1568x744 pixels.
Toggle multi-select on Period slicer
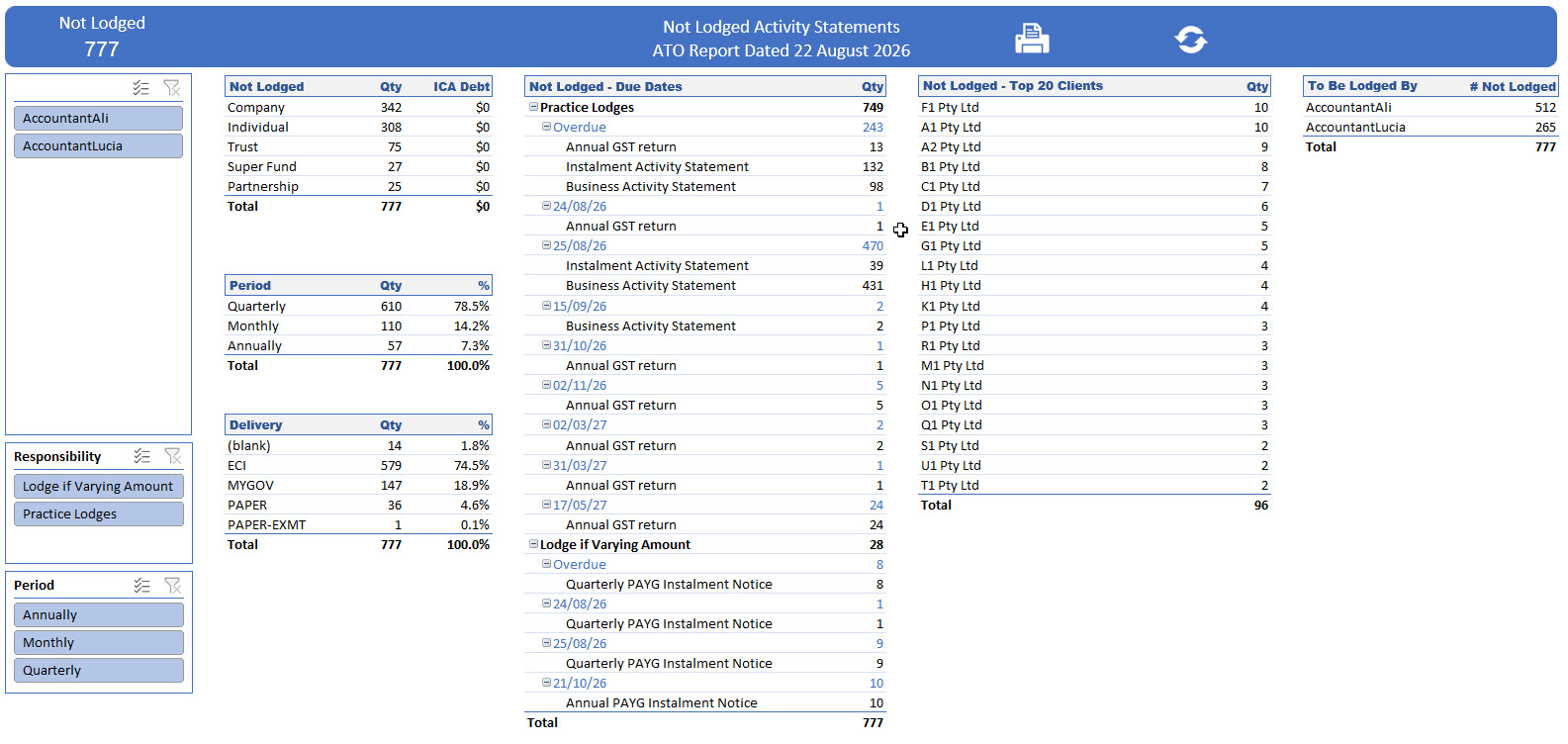point(142,585)
